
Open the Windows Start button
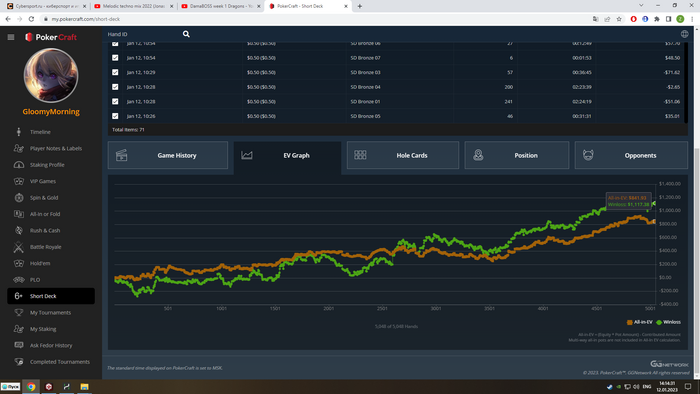(10, 386)
